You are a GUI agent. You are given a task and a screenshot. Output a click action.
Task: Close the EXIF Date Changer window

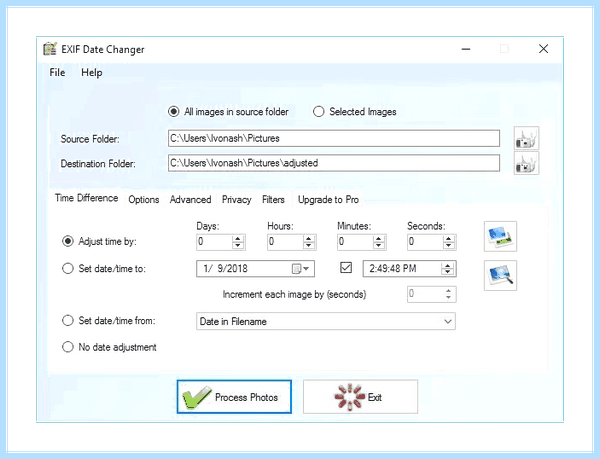tap(543, 49)
